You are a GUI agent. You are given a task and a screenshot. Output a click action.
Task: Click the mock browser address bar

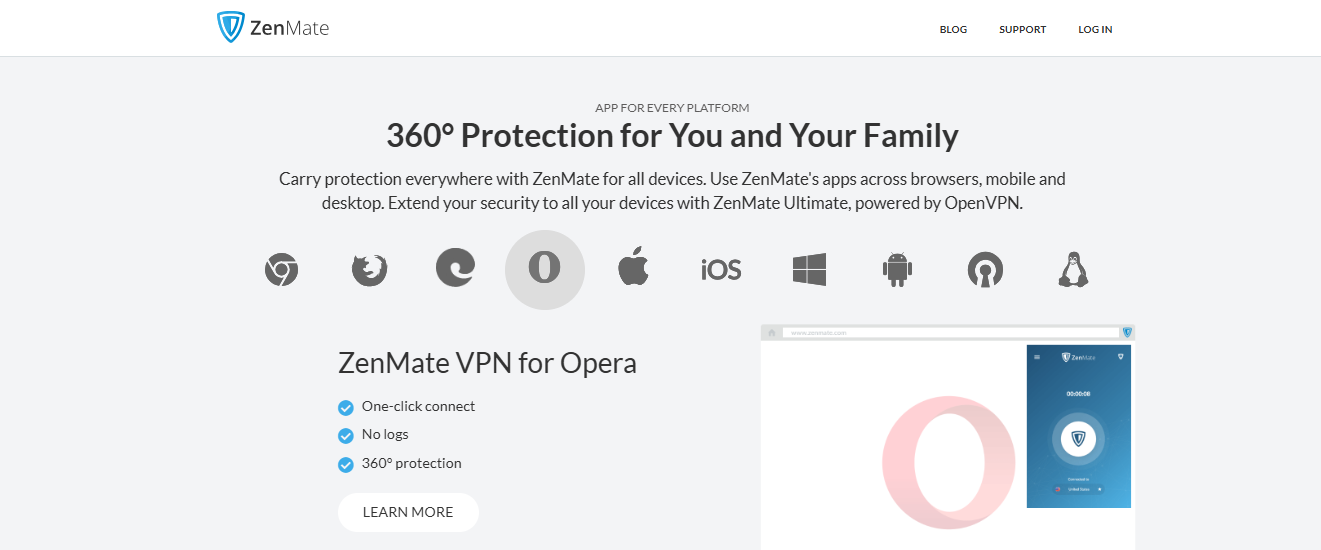[950, 332]
